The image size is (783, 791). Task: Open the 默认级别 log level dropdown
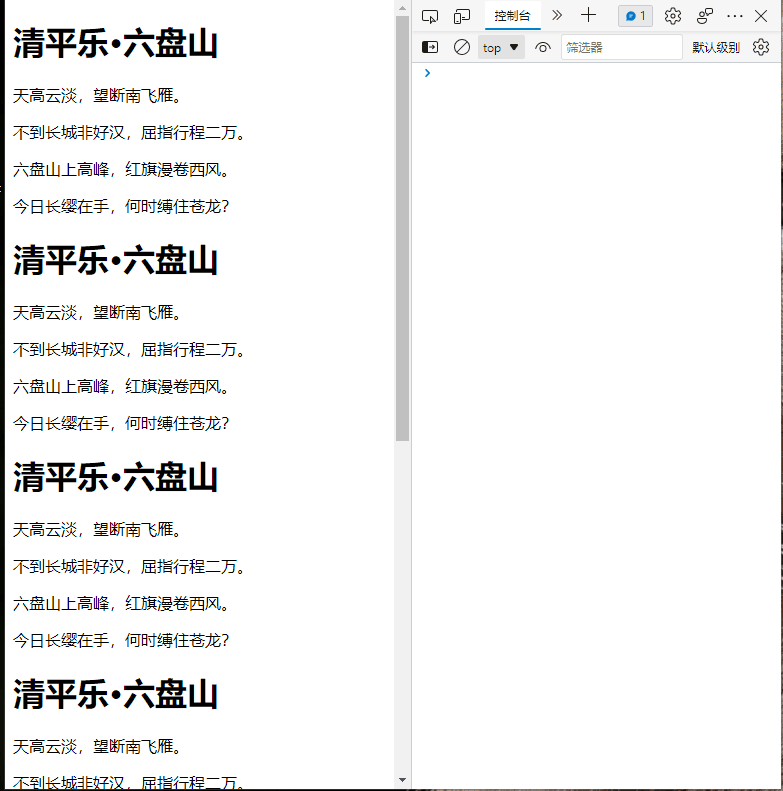pyautogui.click(x=716, y=47)
